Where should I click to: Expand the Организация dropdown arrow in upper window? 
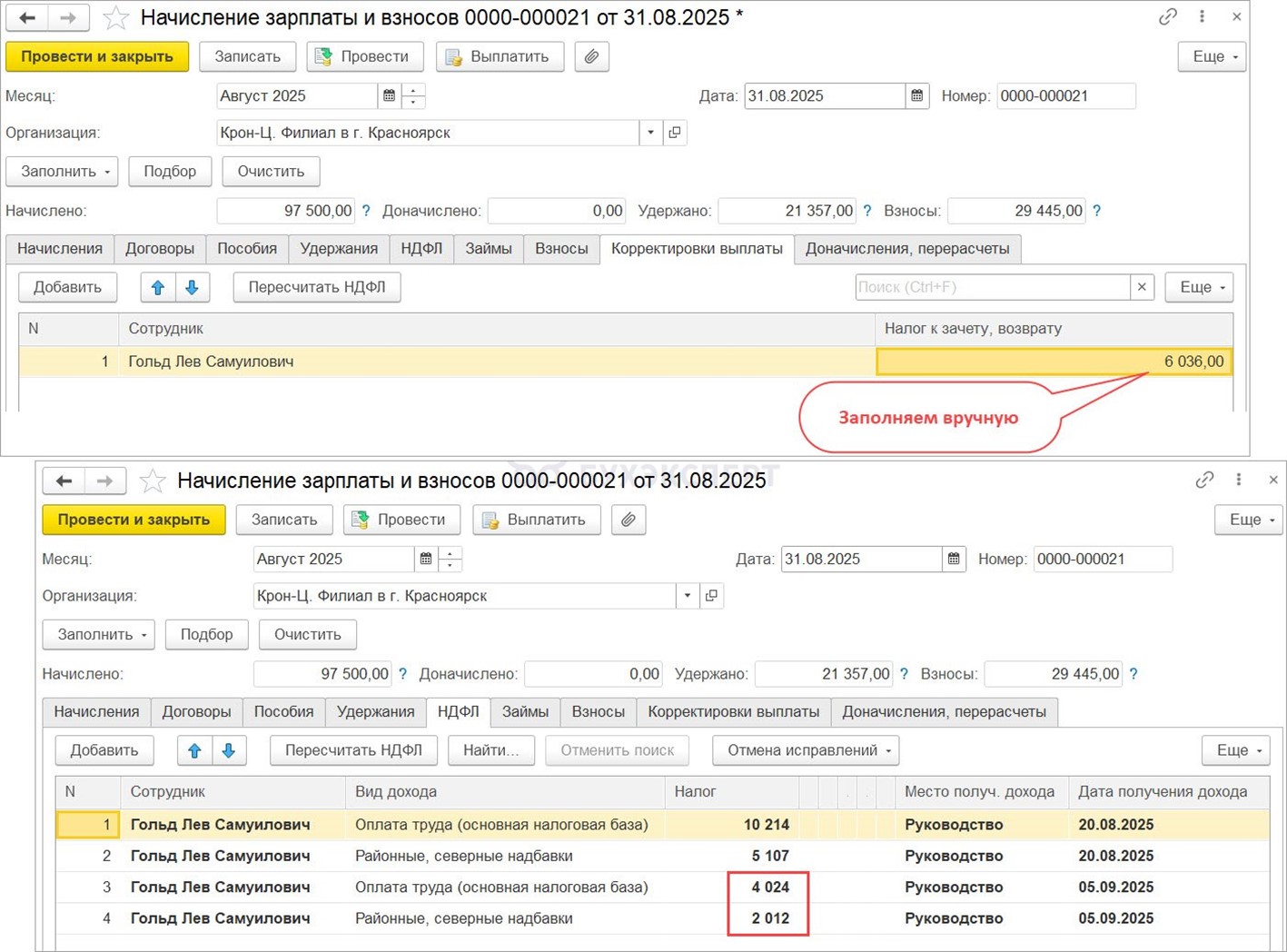pyautogui.click(x=650, y=133)
